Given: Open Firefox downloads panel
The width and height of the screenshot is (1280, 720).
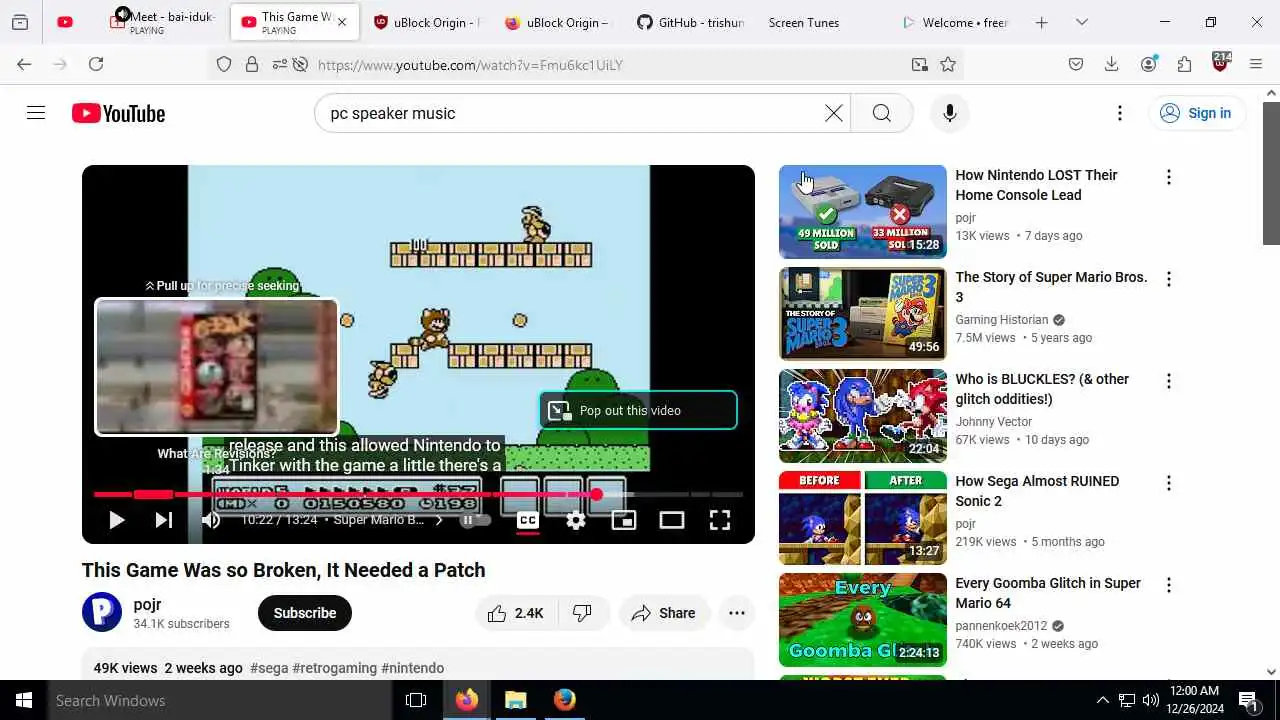Looking at the screenshot, I should [x=1111, y=64].
